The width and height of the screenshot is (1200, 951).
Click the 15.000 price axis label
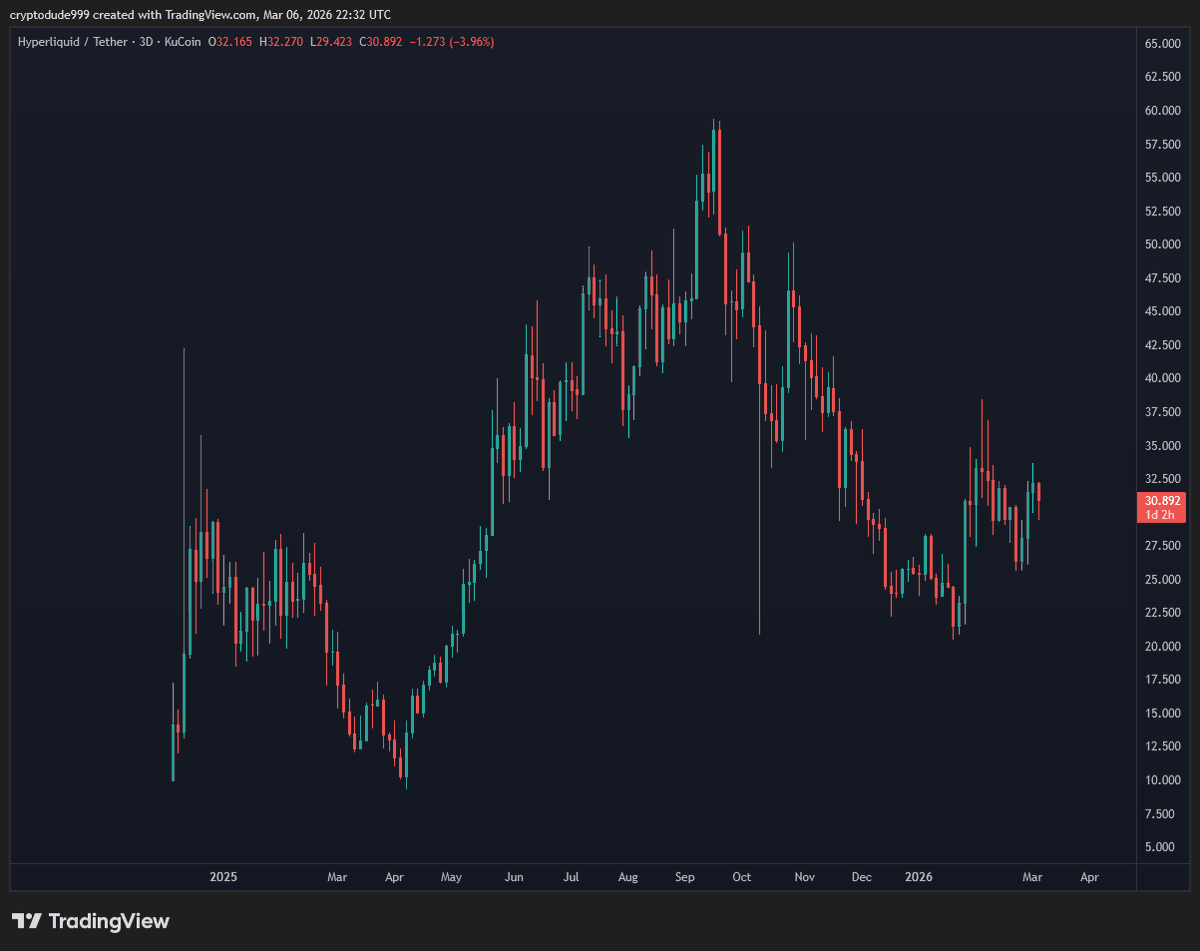(1164, 713)
